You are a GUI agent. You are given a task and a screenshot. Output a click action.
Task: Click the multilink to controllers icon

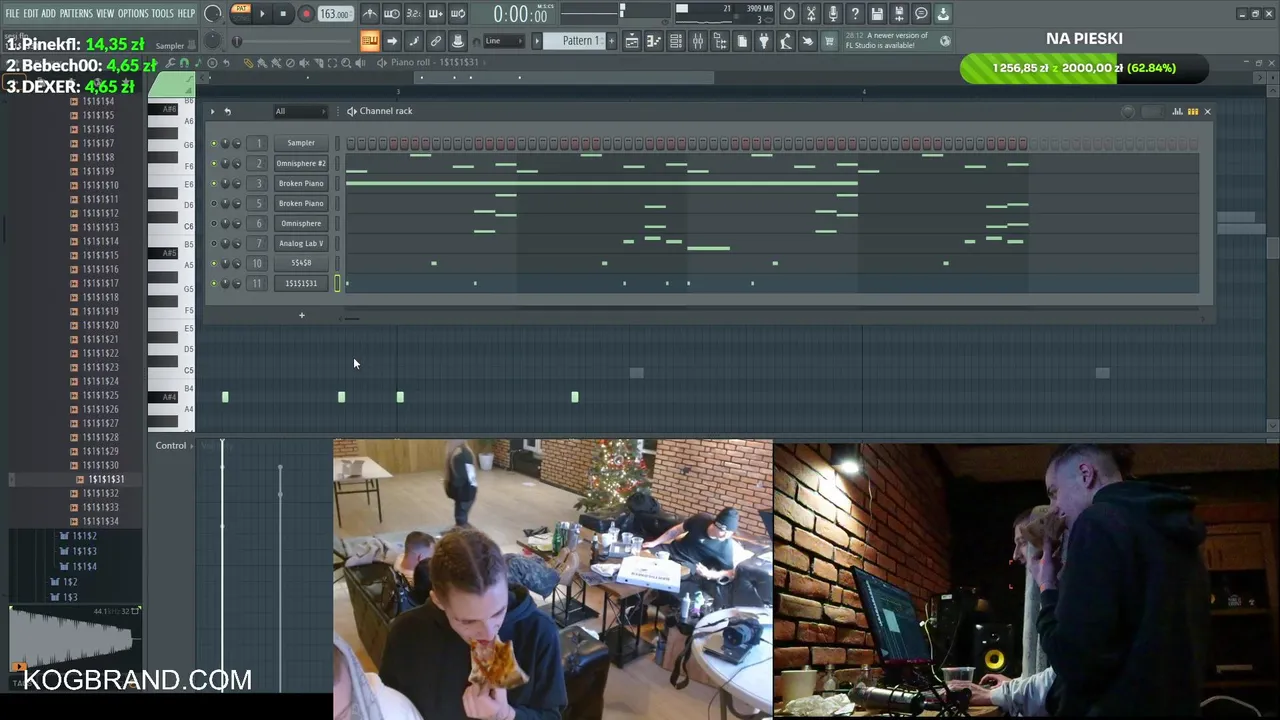pyautogui.click(x=436, y=41)
